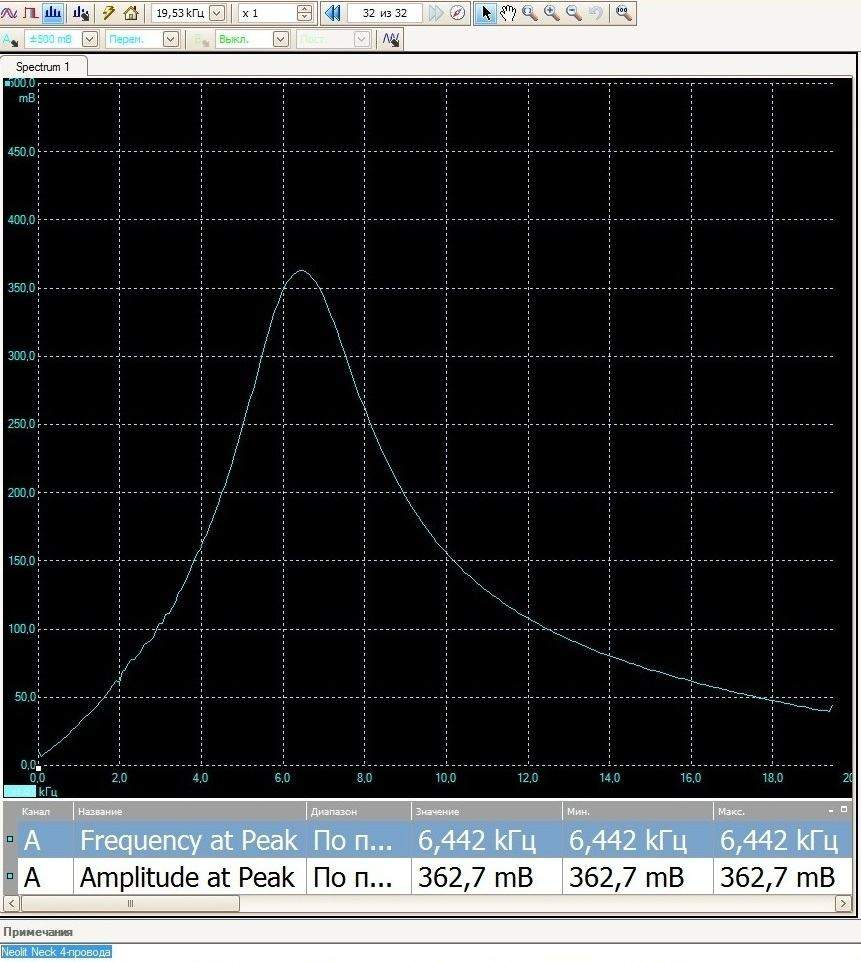Select the hand pan tool
Viewport: 861px width, 962px height.
(x=508, y=13)
